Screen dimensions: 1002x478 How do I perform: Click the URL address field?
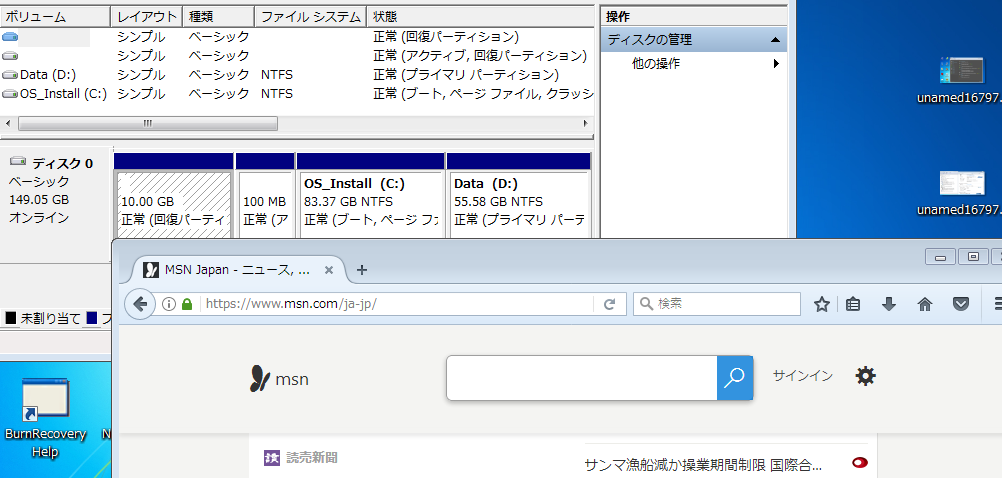[396, 304]
